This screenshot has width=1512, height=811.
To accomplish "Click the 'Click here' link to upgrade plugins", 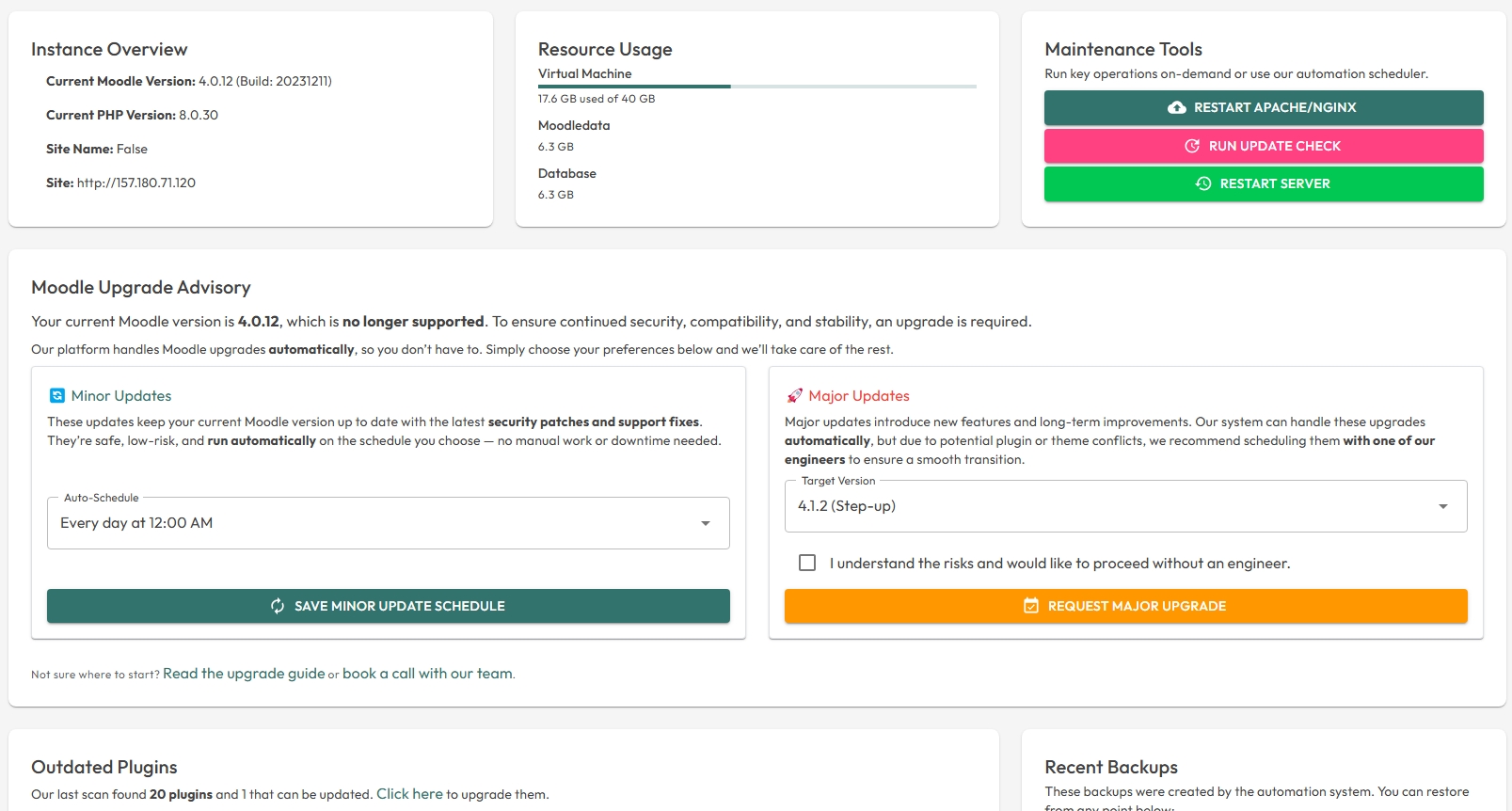I will (x=409, y=794).
